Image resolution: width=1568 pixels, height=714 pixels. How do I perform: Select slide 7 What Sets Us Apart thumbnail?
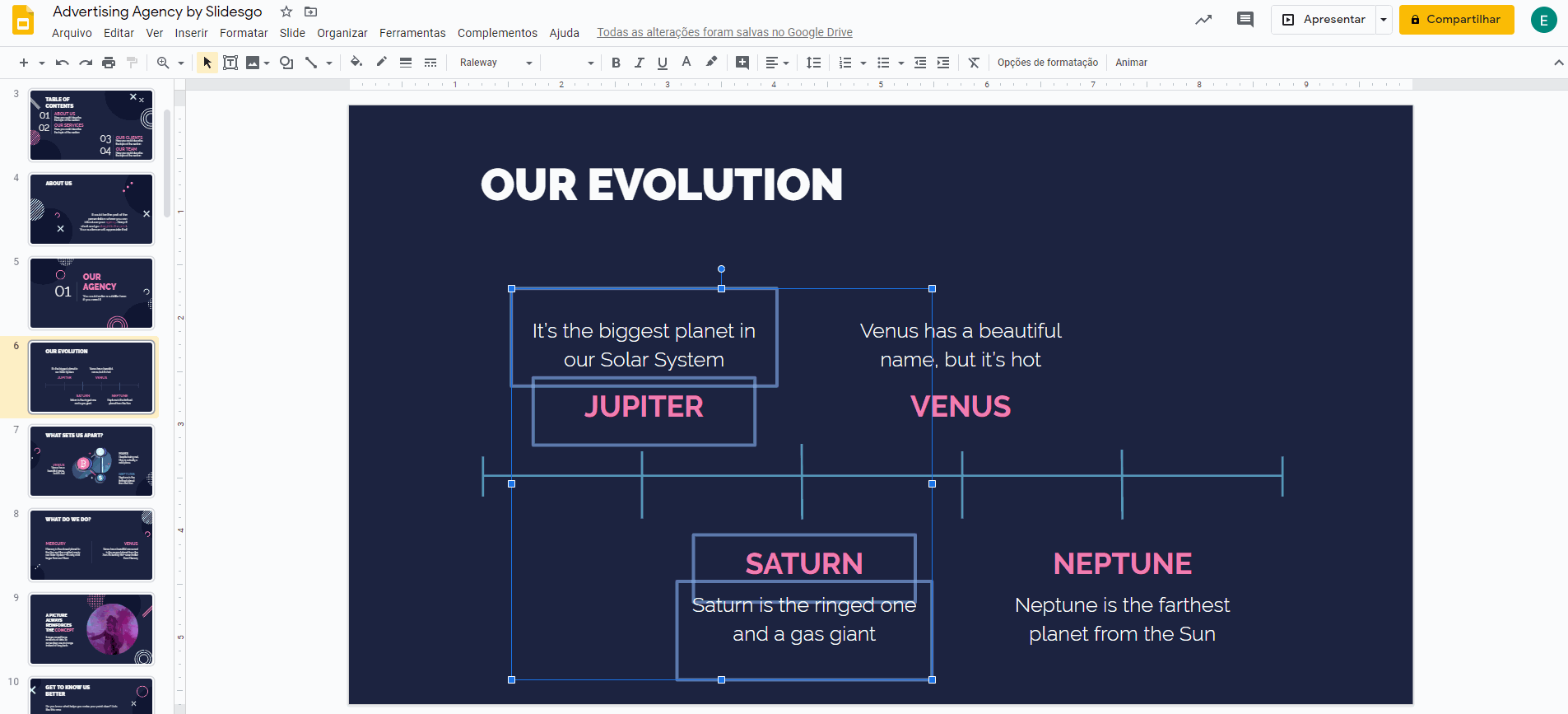tap(91, 461)
